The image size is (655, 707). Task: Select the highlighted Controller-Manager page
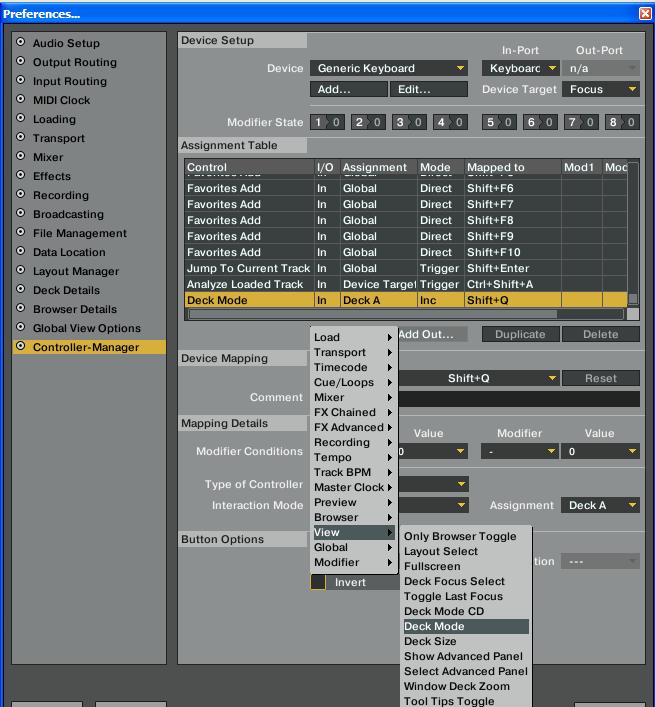[x=89, y=347]
